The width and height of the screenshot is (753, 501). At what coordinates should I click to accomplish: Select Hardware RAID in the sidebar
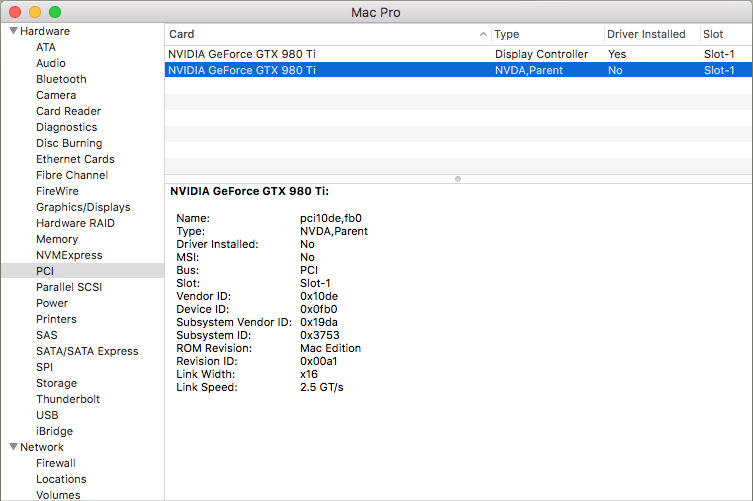click(x=75, y=223)
